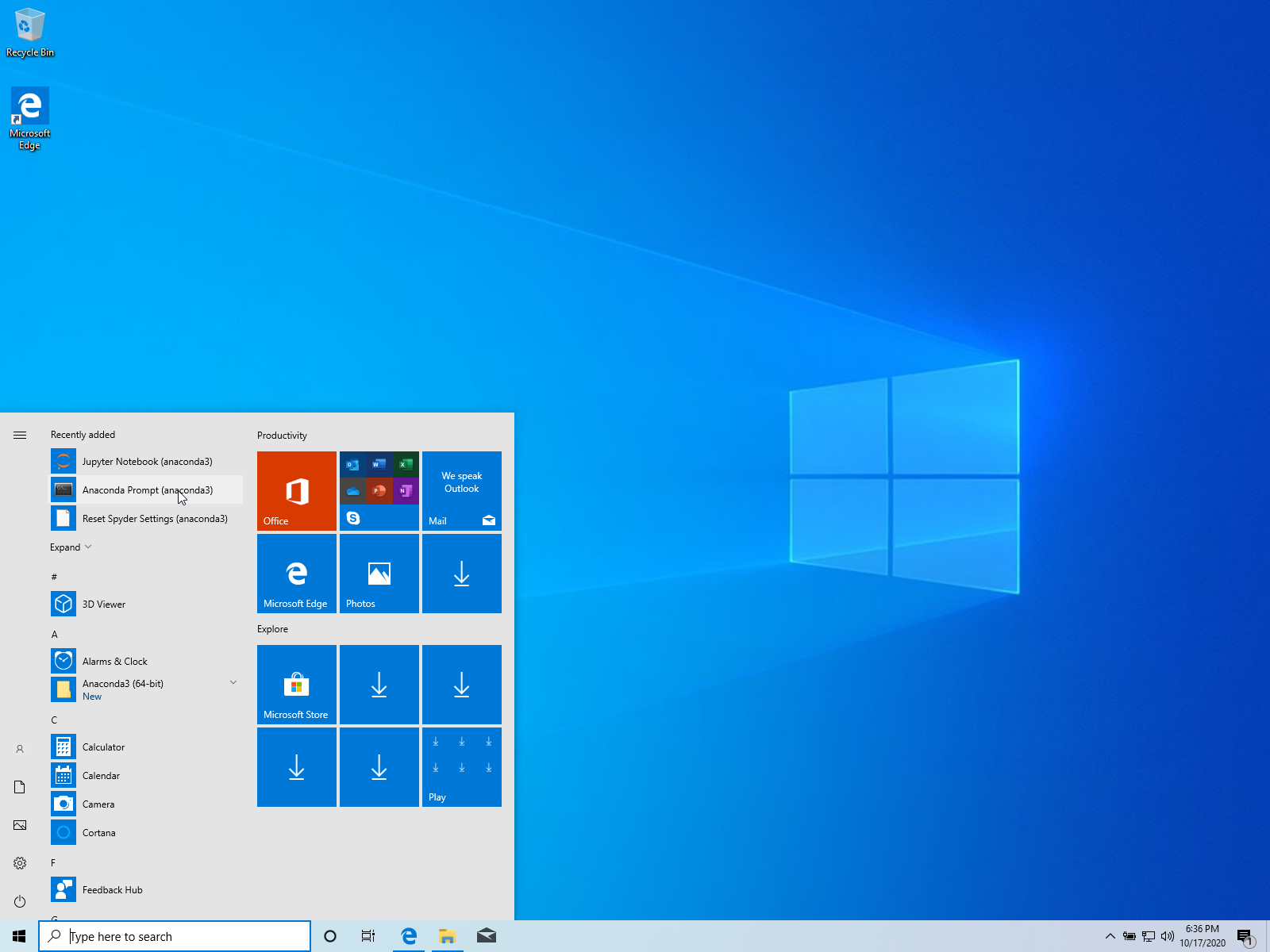Open Microsoft Edge from taskbar
Viewport: 1270px width, 952px height.
coord(410,936)
